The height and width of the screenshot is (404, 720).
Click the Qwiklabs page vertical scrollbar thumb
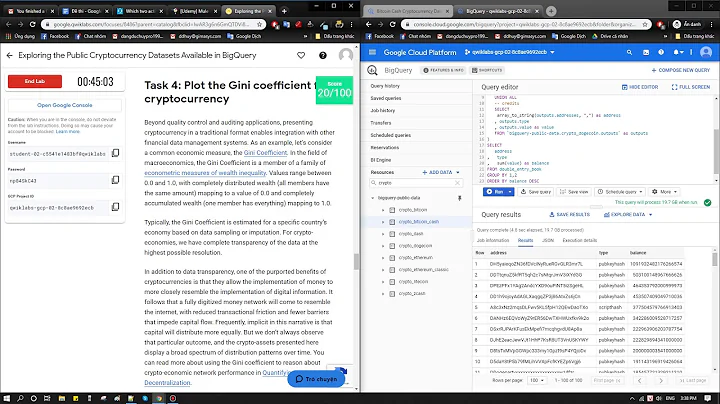(x=356, y=262)
